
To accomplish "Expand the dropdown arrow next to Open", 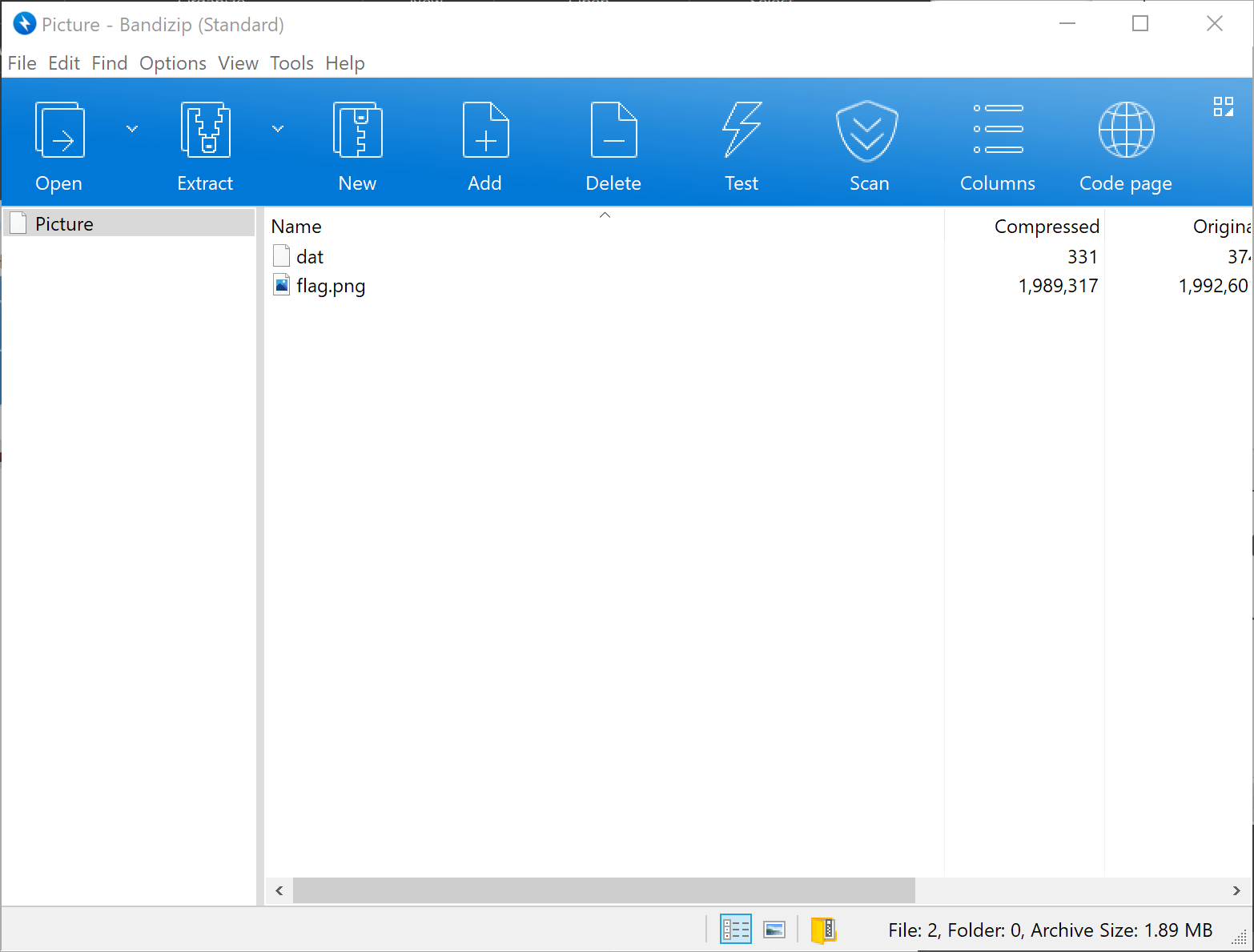I will click(132, 128).
